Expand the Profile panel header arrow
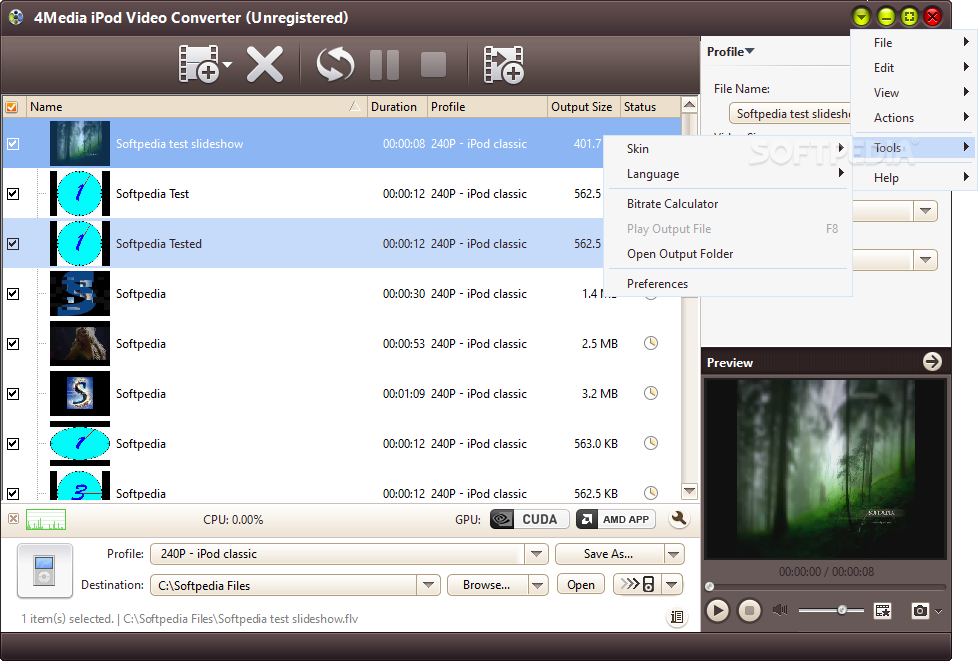Screen dimensions: 978x661 coord(750,51)
